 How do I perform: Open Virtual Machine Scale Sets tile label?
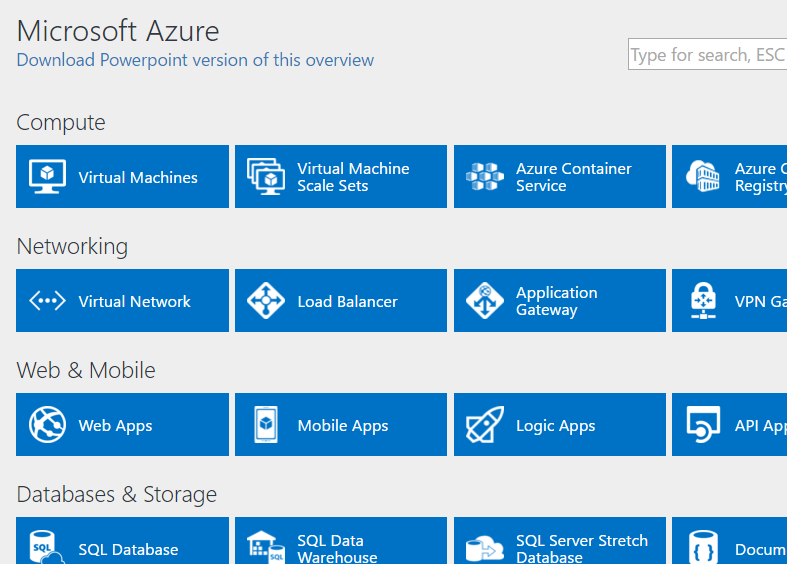353,177
